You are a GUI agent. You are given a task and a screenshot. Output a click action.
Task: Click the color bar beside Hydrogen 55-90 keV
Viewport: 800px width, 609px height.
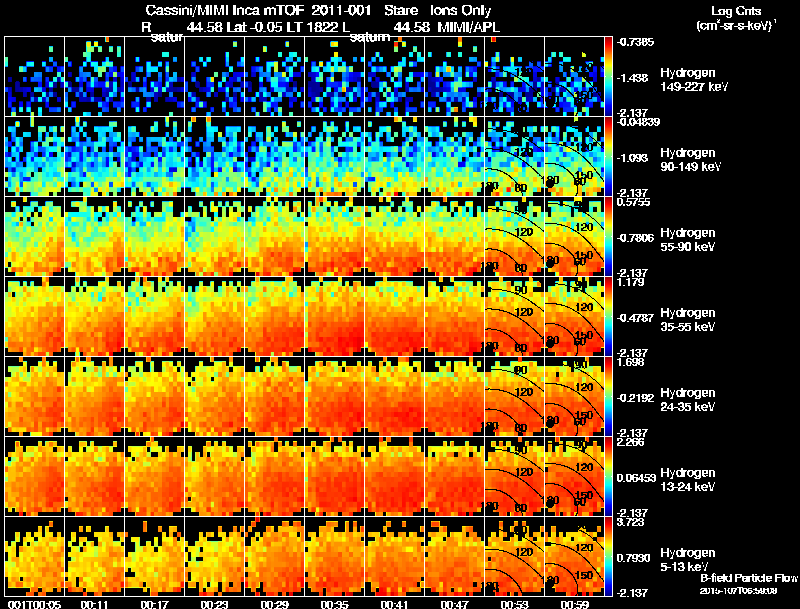(x=608, y=237)
